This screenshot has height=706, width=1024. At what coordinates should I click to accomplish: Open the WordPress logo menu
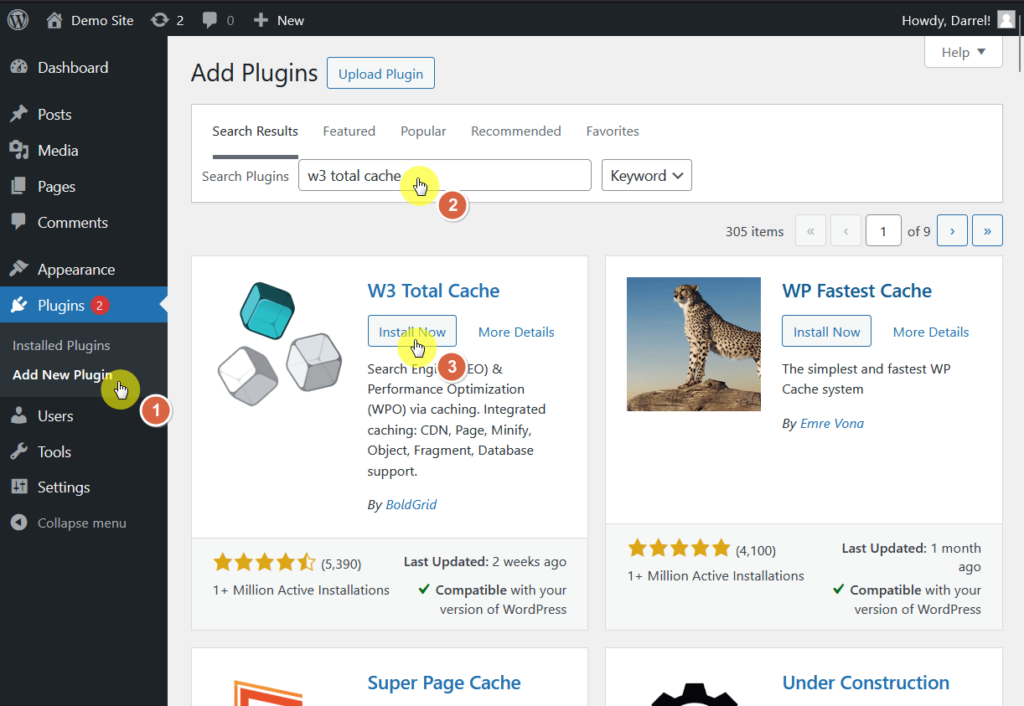pyautogui.click(x=18, y=20)
